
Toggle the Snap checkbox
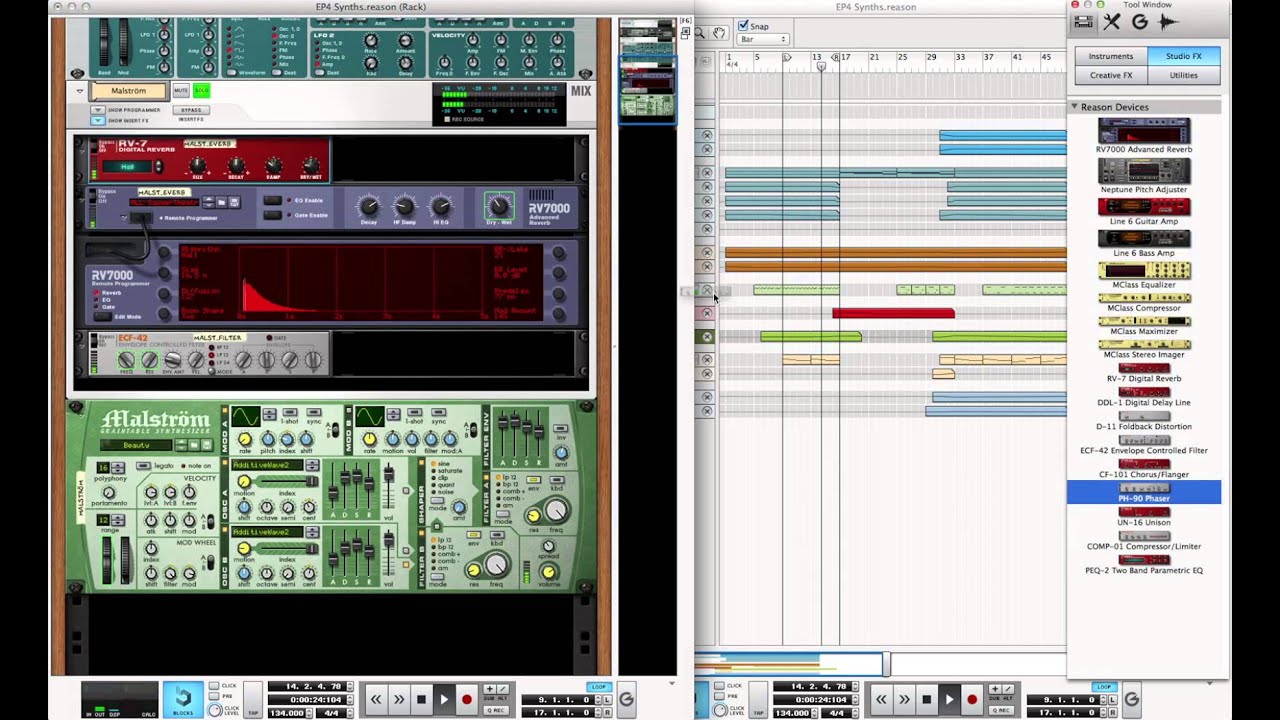tap(743, 26)
